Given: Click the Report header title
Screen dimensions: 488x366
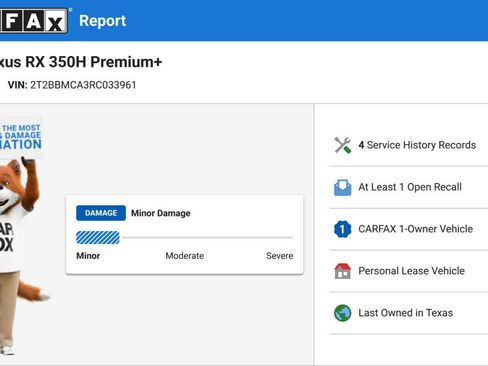Looking at the screenshot, I should (103, 21).
